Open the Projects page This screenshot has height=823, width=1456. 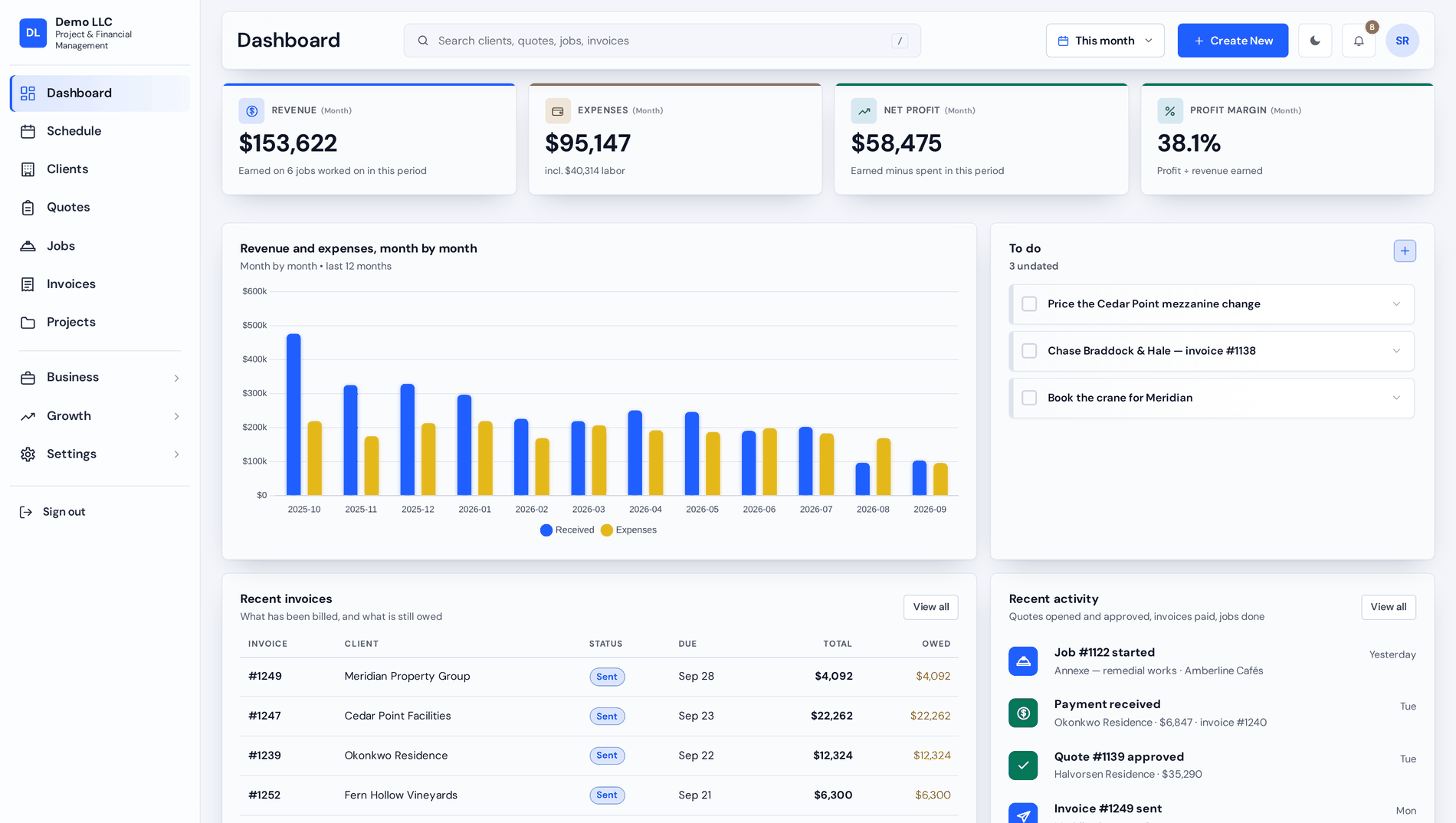[x=100, y=323]
